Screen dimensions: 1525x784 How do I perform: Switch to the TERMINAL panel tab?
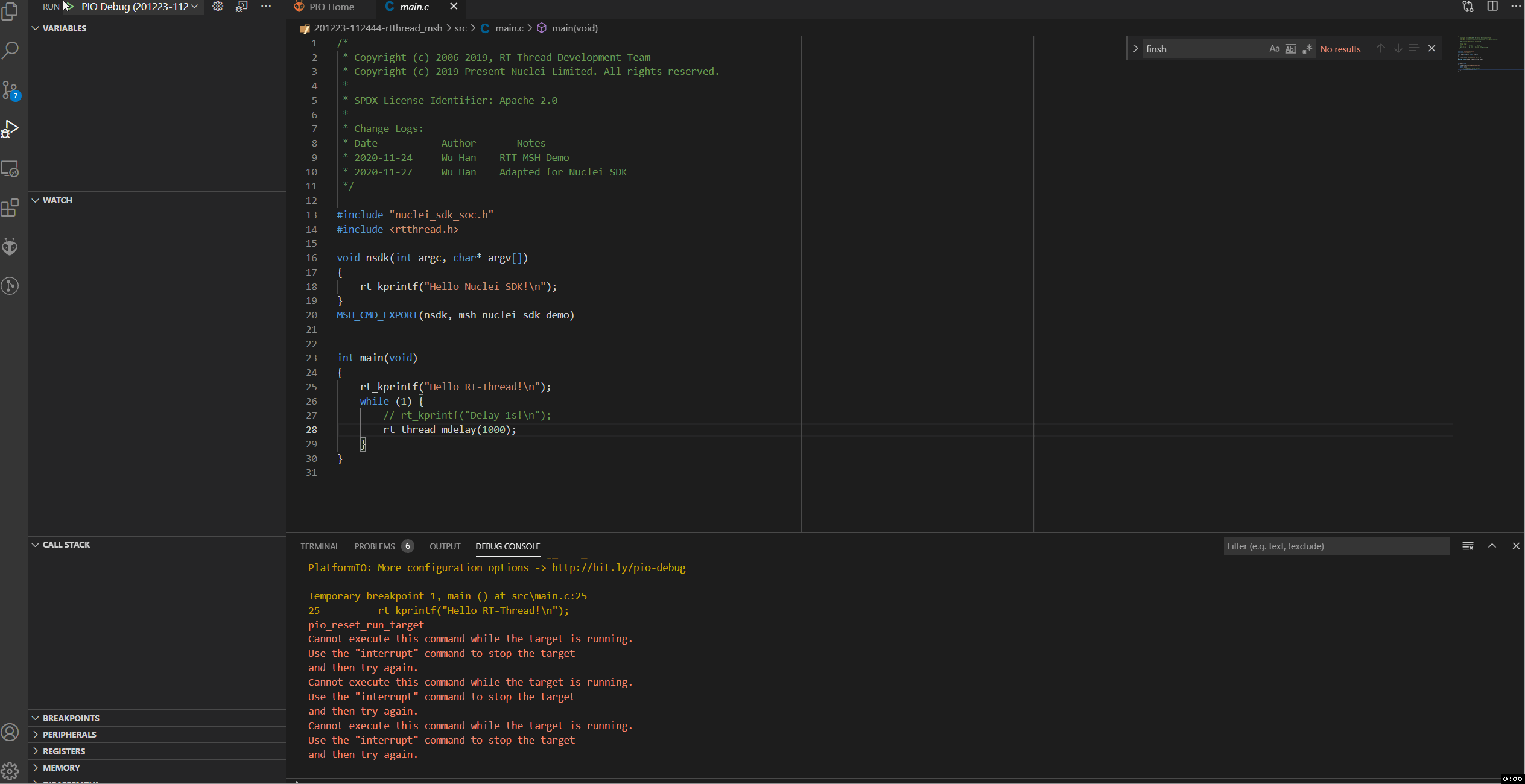320,546
